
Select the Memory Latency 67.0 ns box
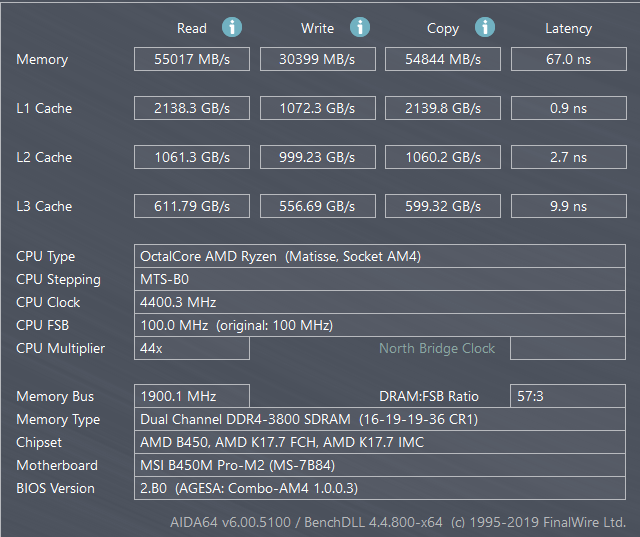pyautogui.click(x=568, y=59)
